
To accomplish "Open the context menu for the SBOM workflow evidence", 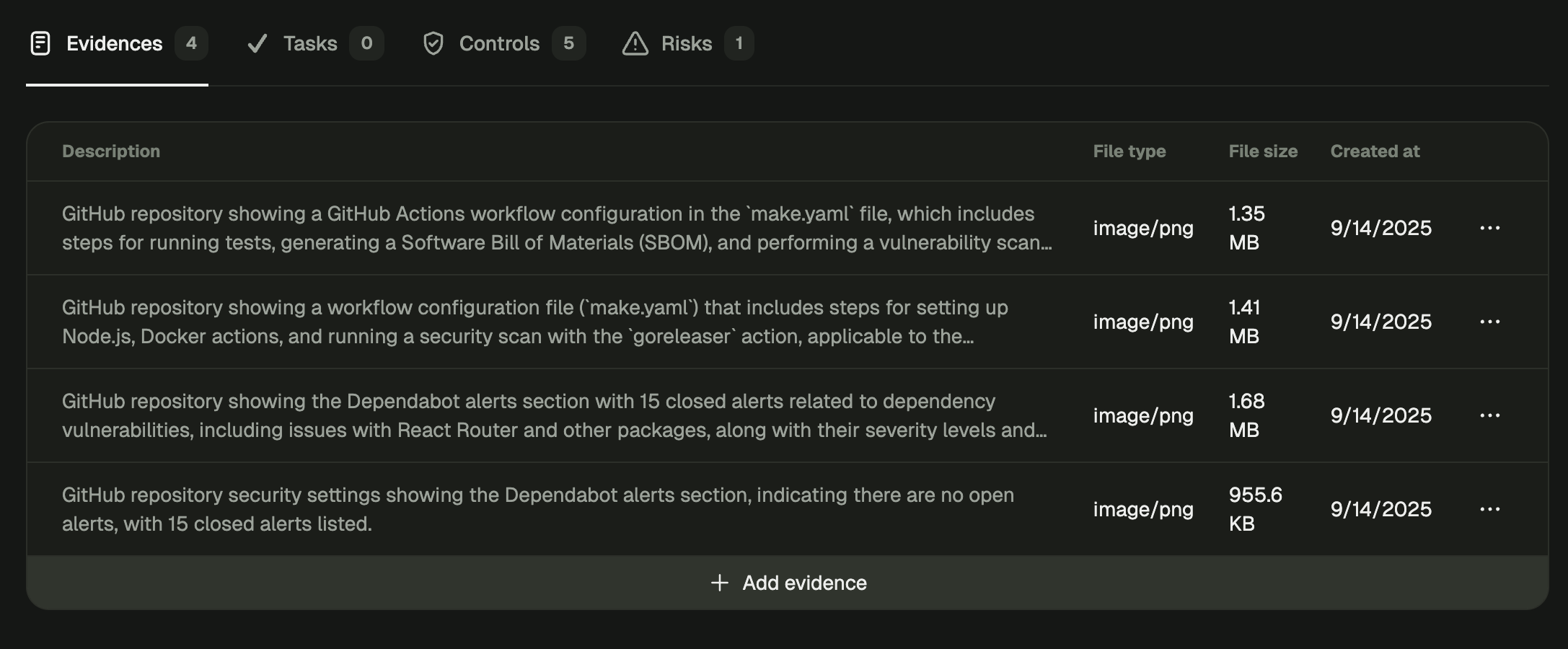I will click(x=1489, y=228).
